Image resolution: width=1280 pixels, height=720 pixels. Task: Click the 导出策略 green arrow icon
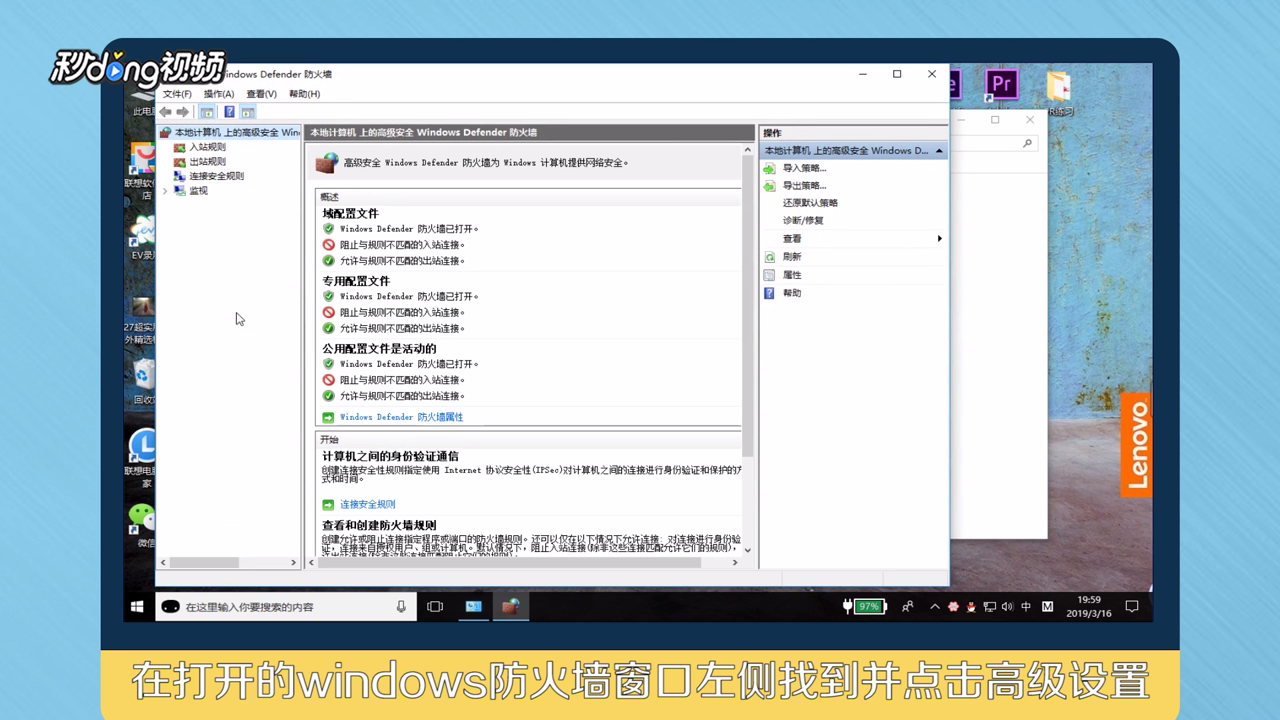769,186
